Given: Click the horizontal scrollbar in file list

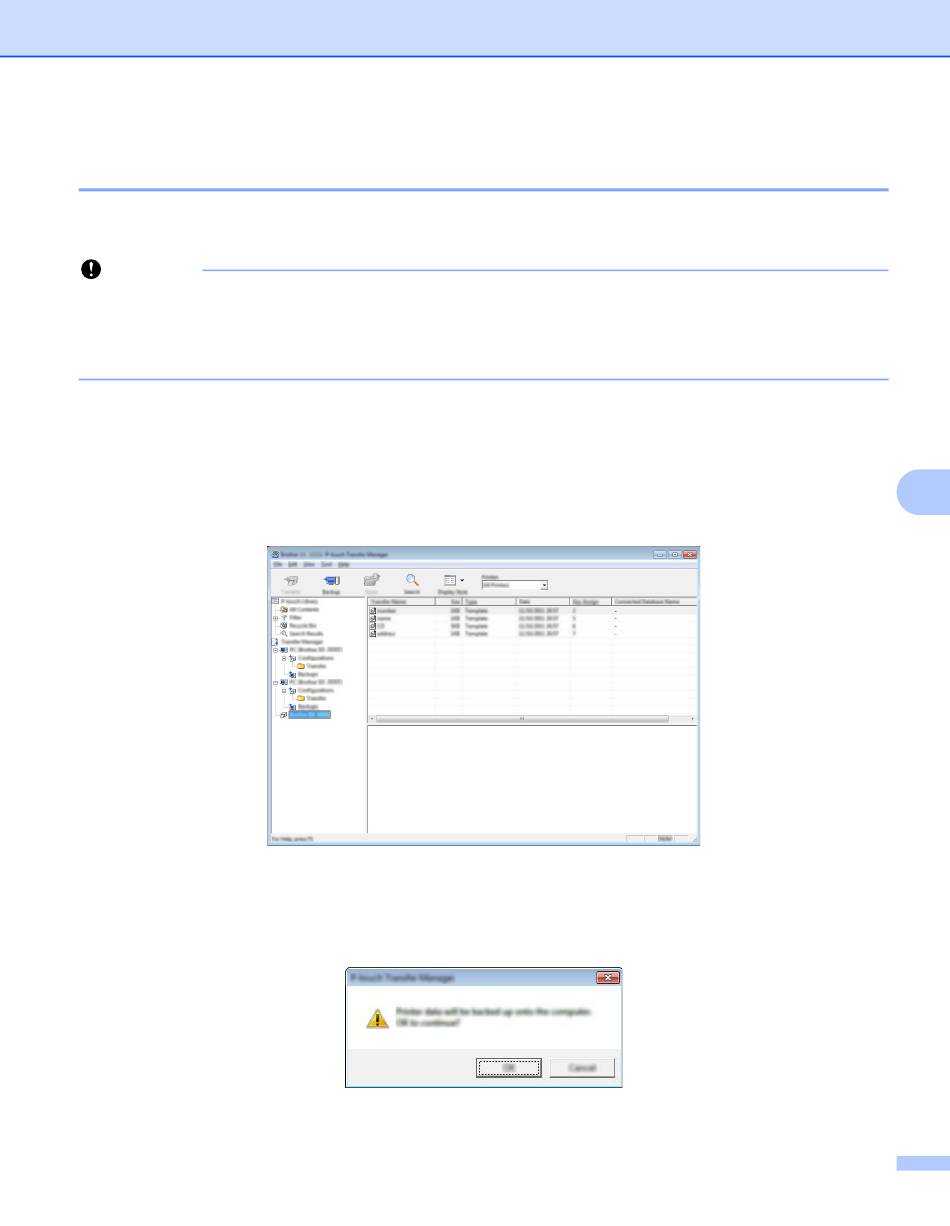Looking at the screenshot, I should 521,719.
